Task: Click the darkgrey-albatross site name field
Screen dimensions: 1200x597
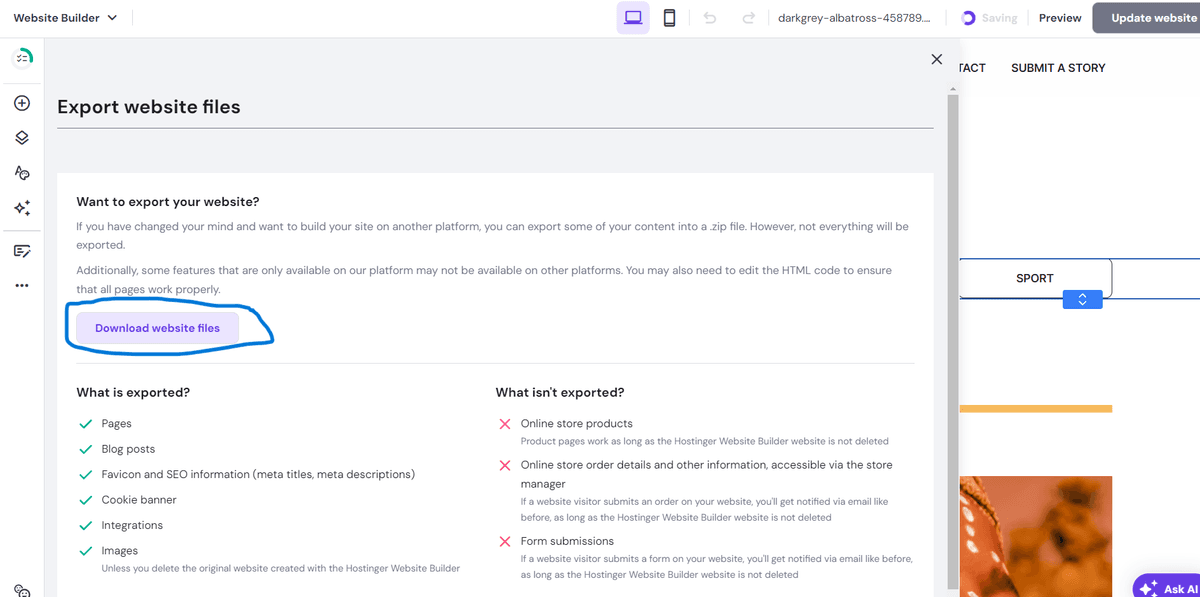Action: point(855,17)
